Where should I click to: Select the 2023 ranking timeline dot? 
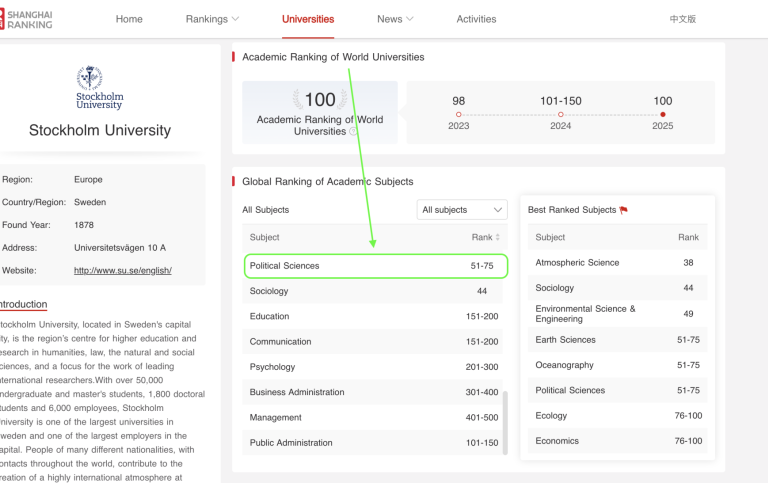coord(459,115)
